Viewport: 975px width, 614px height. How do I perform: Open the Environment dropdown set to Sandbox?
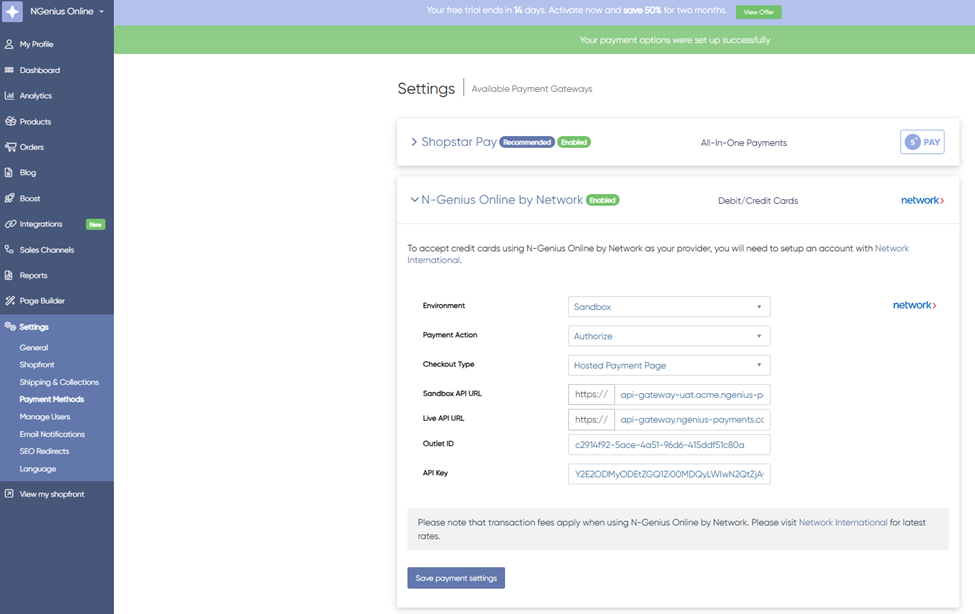tap(669, 307)
